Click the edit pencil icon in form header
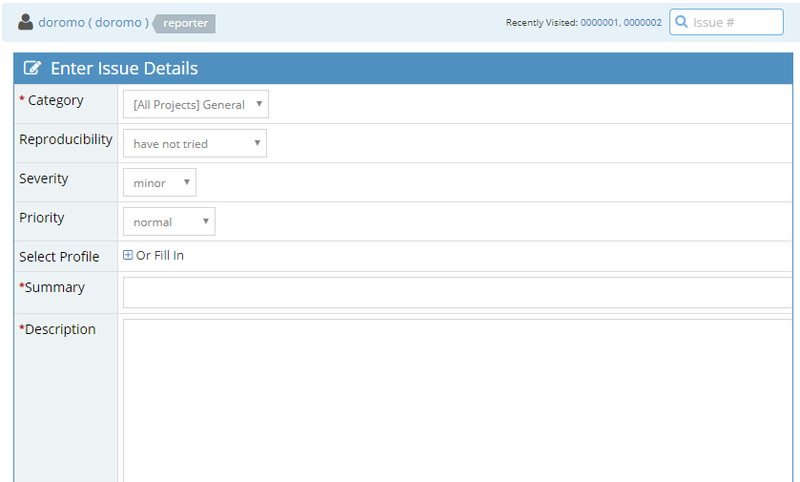This screenshot has height=482, width=800. tap(33, 69)
